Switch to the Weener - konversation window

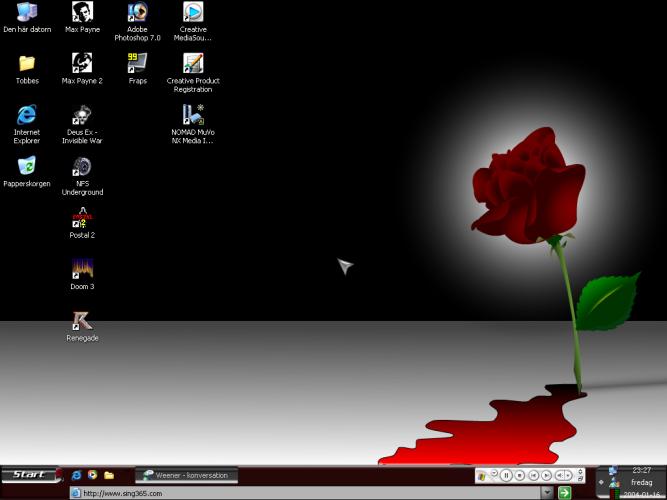[187, 475]
